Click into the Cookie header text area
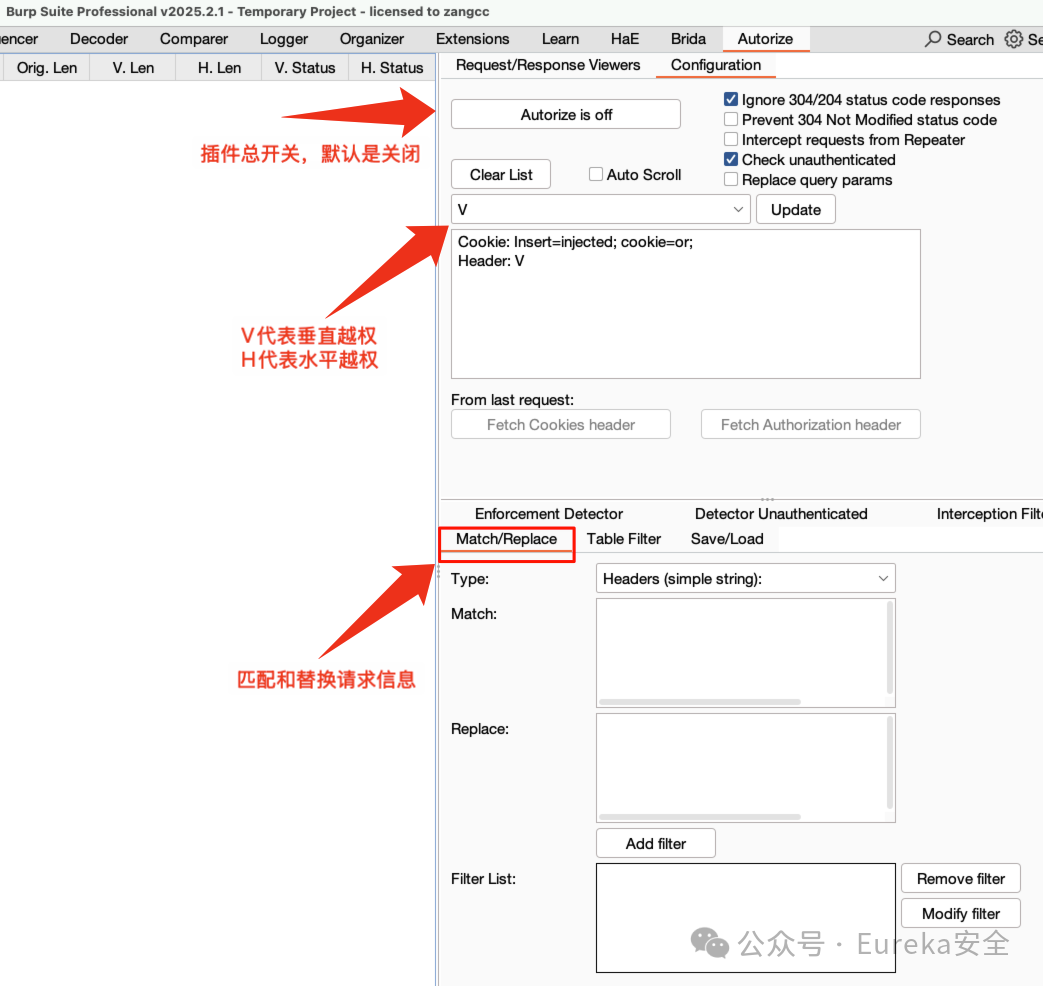The width and height of the screenshot is (1043, 986). 686,304
